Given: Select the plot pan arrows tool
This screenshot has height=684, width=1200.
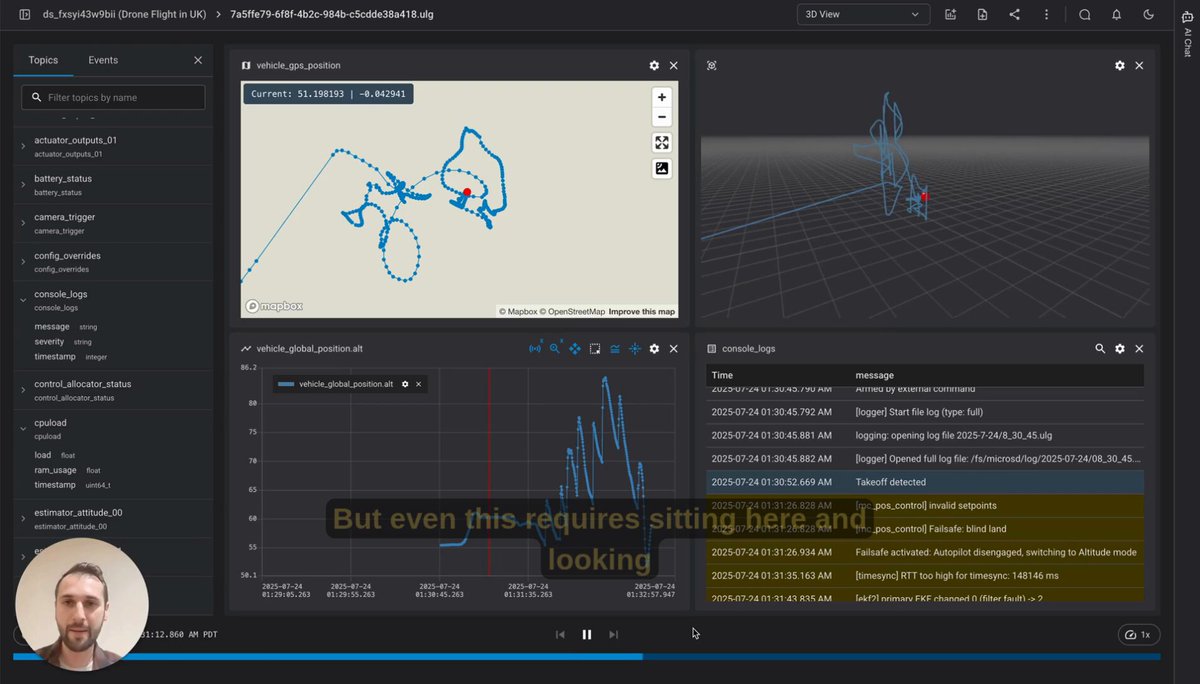Looking at the screenshot, I should (575, 348).
